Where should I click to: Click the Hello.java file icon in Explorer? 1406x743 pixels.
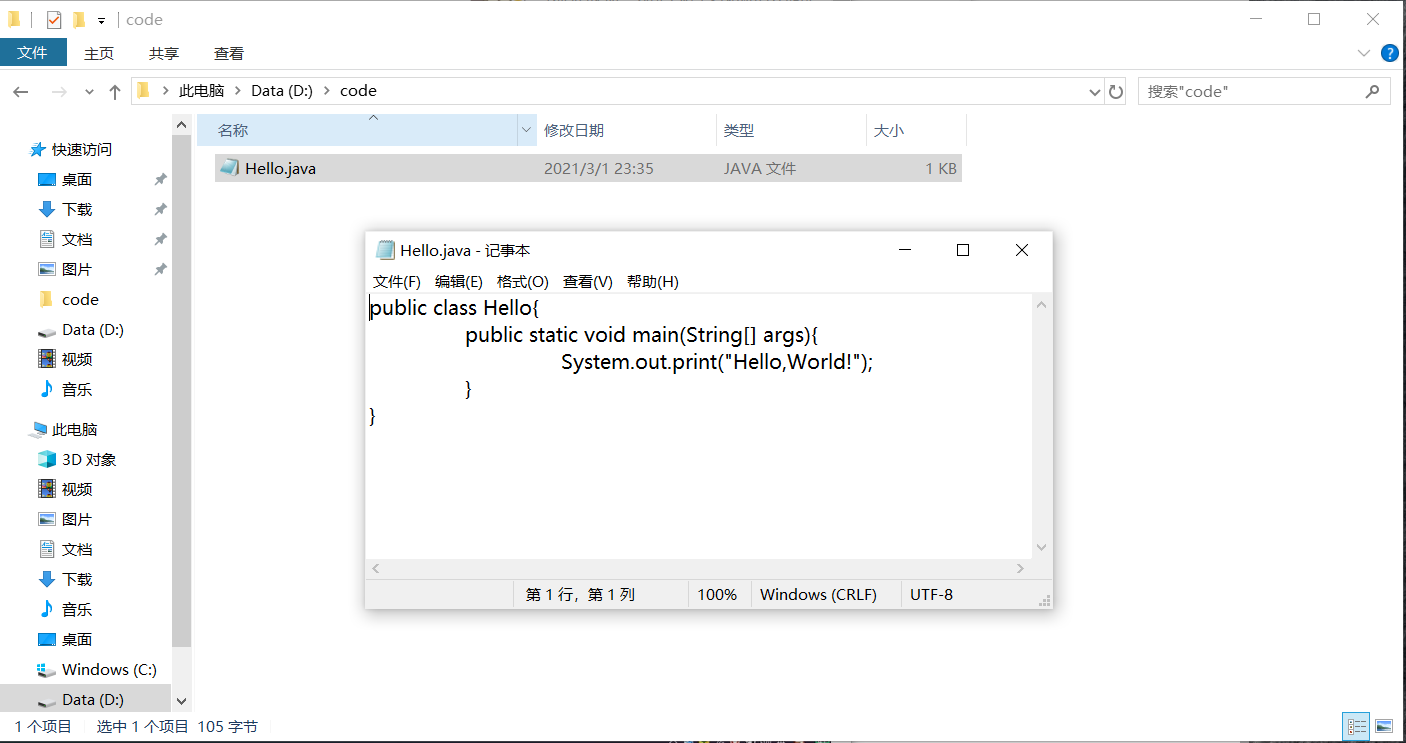click(x=229, y=168)
